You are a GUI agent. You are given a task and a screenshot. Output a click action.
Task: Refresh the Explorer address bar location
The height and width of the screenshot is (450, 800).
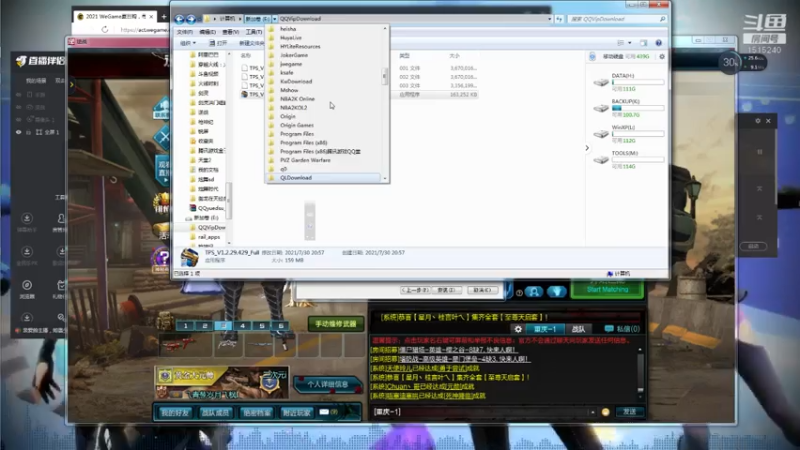[560, 19]
